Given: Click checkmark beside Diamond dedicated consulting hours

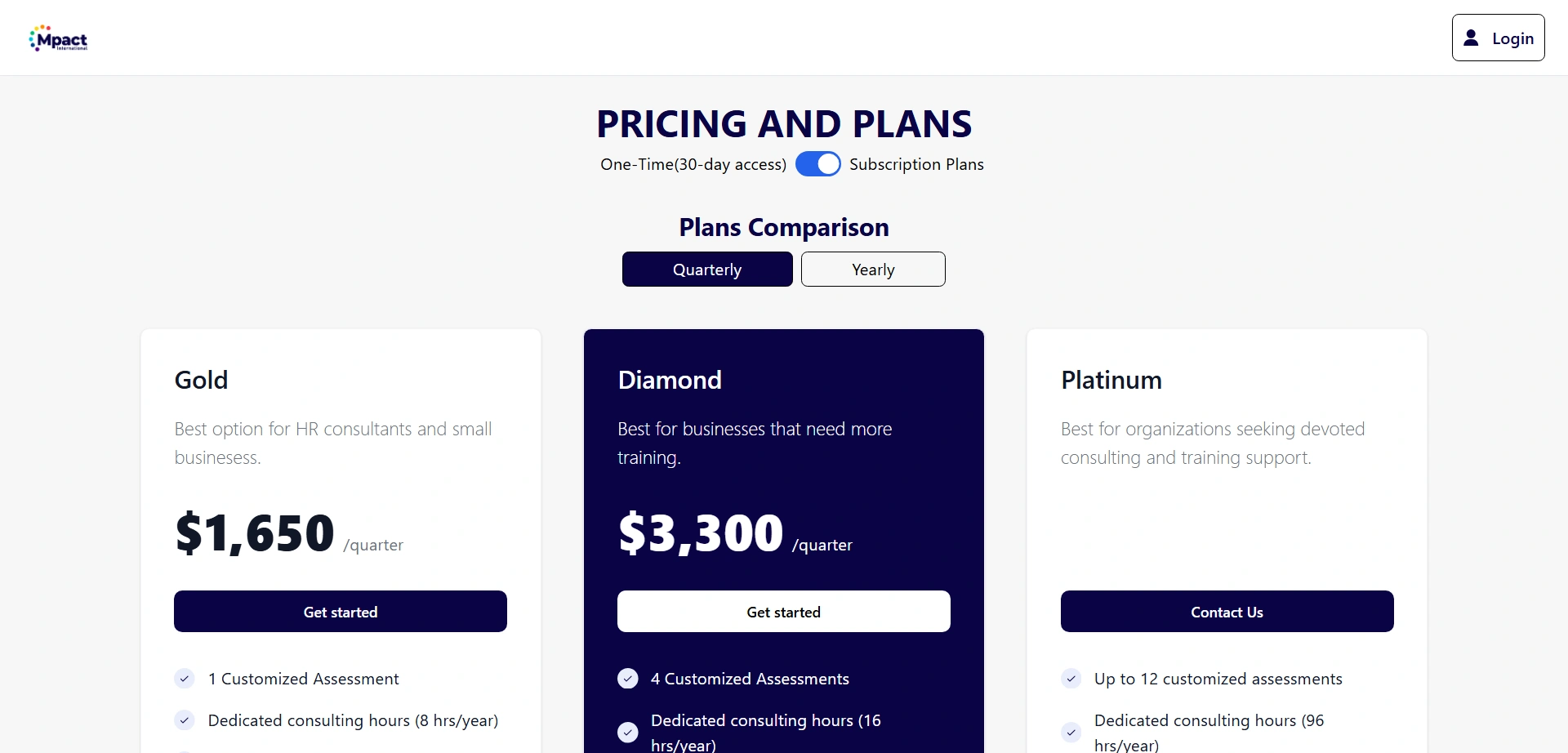Looking at the screenshot, I should tap(628, 732).
